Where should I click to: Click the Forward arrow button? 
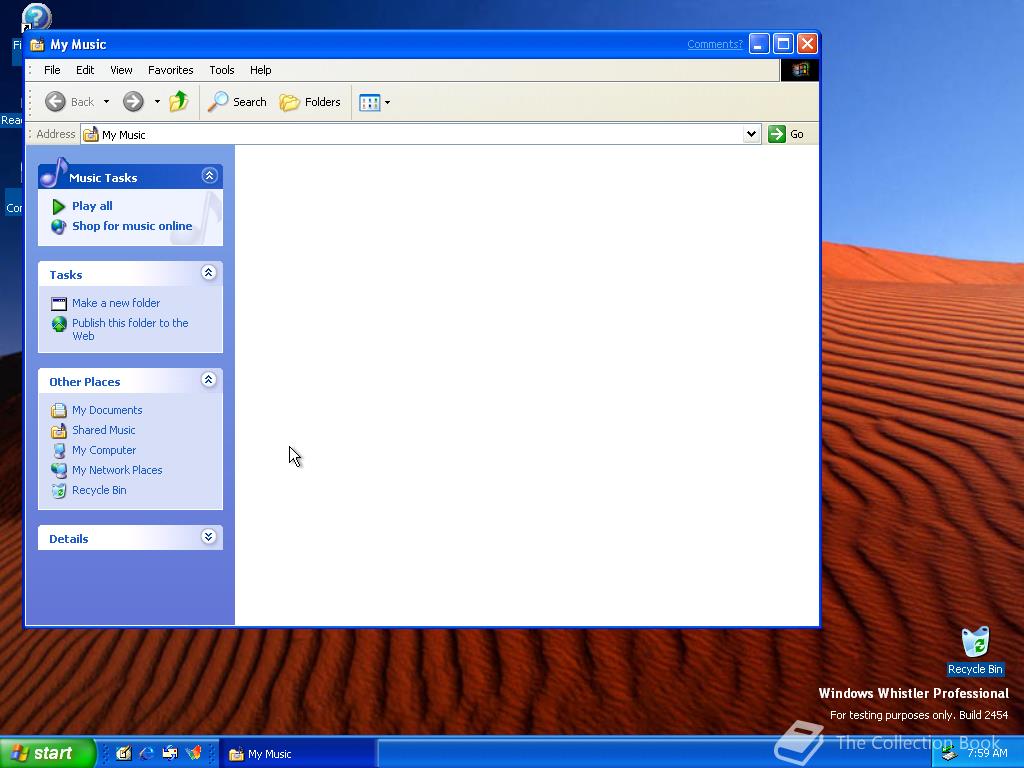pos(133,102)
